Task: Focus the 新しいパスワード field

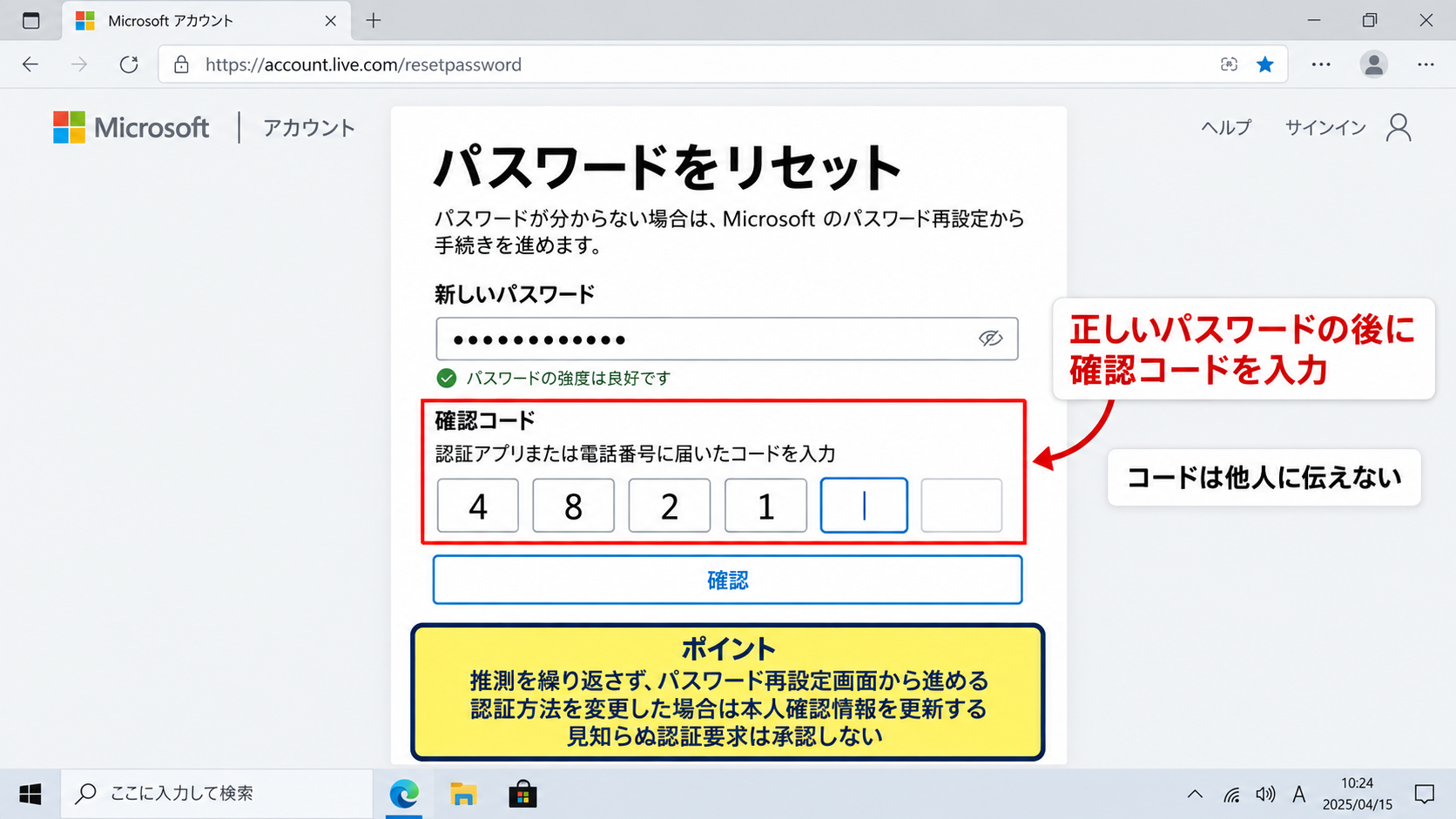Action: click(x=727, y=339)
